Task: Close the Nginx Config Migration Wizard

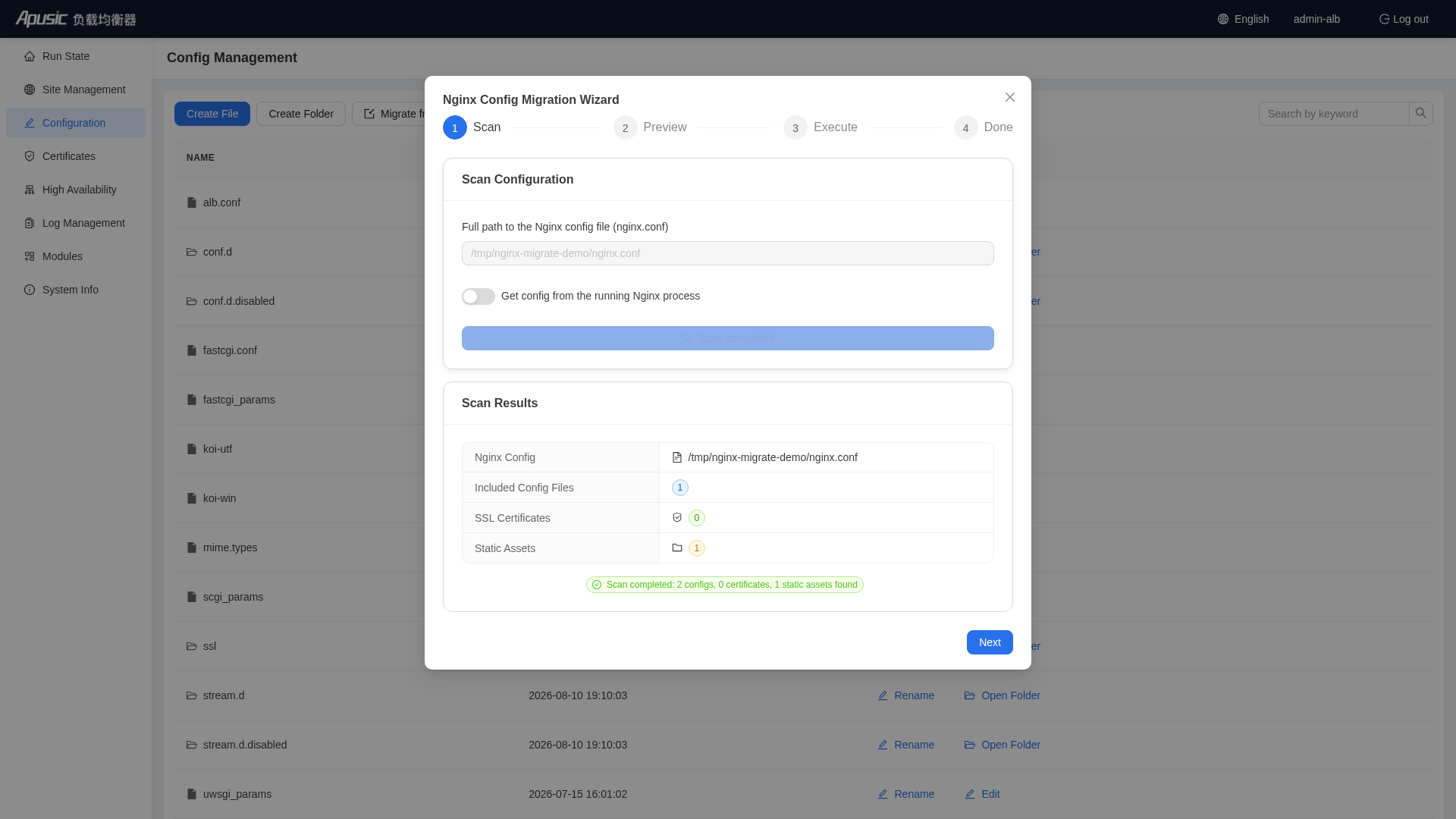Action: [x=1010, y=97]
